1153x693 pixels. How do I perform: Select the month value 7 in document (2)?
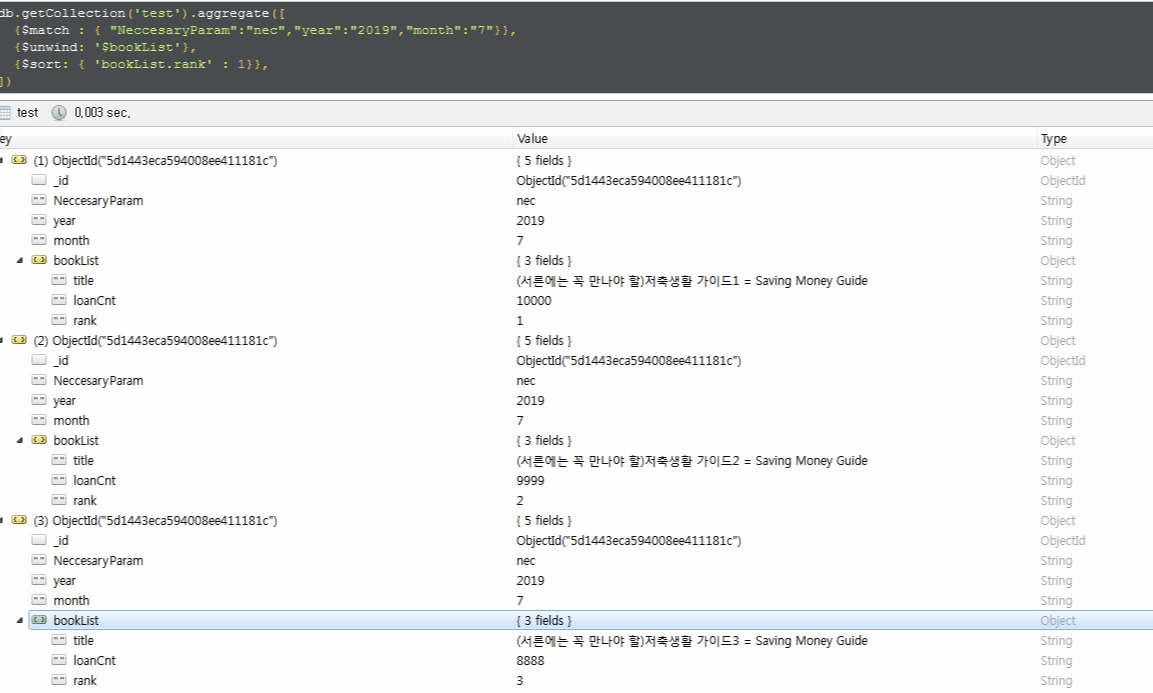[x=520, y=421]
